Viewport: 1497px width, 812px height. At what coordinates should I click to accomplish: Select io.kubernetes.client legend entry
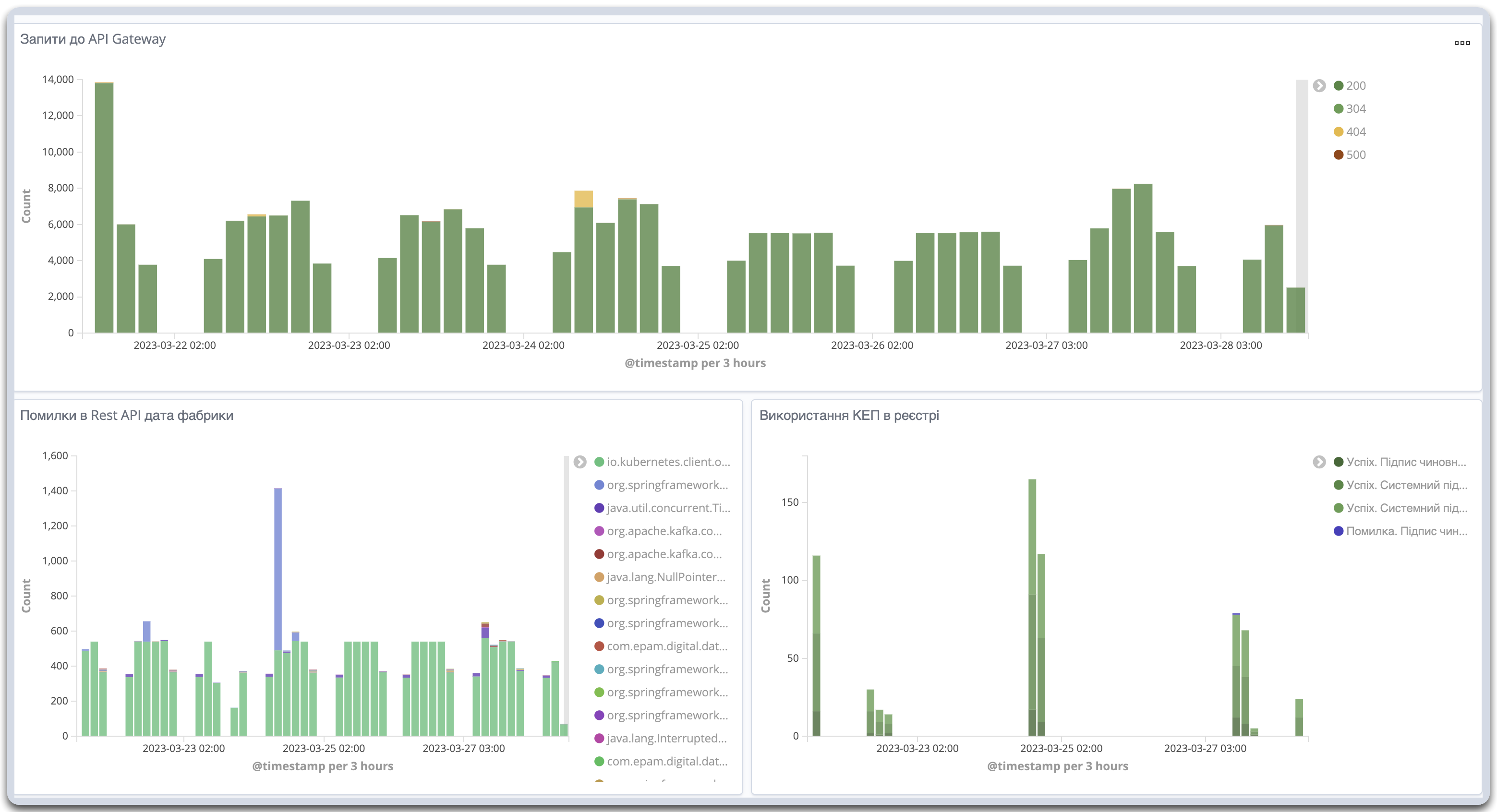click(x=668, y=462)
